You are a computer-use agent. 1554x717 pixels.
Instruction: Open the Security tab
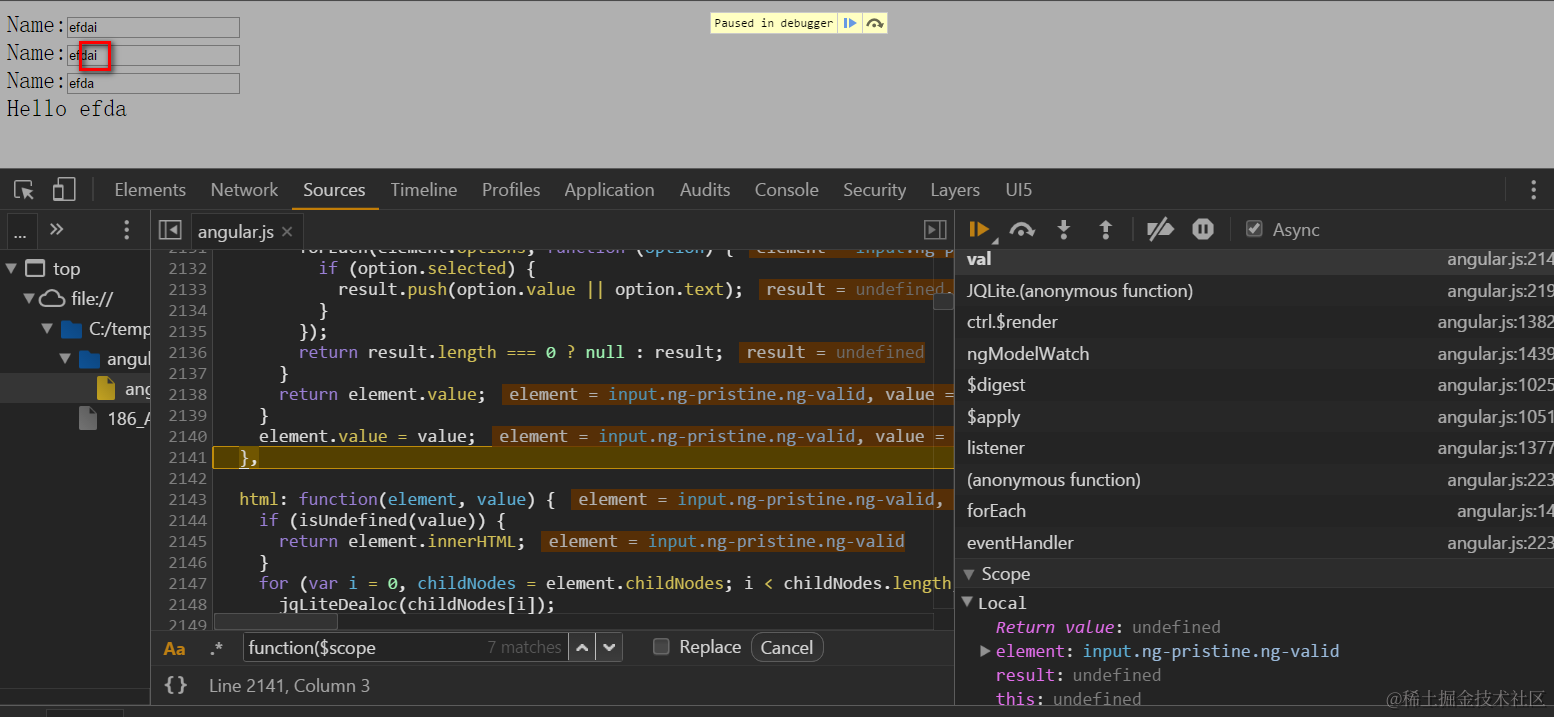(x=874, y=190)
